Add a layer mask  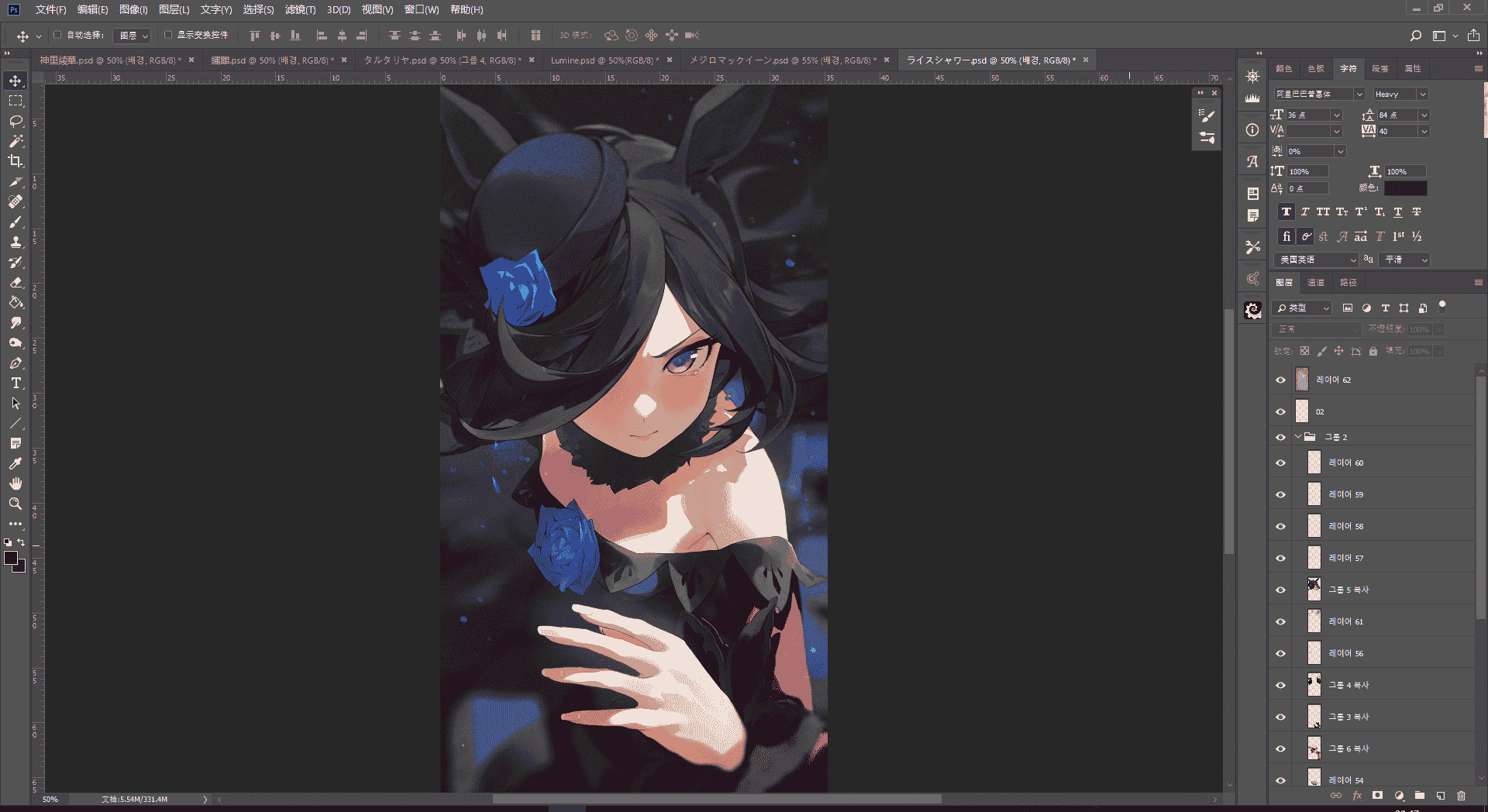tap(1377, 796)
